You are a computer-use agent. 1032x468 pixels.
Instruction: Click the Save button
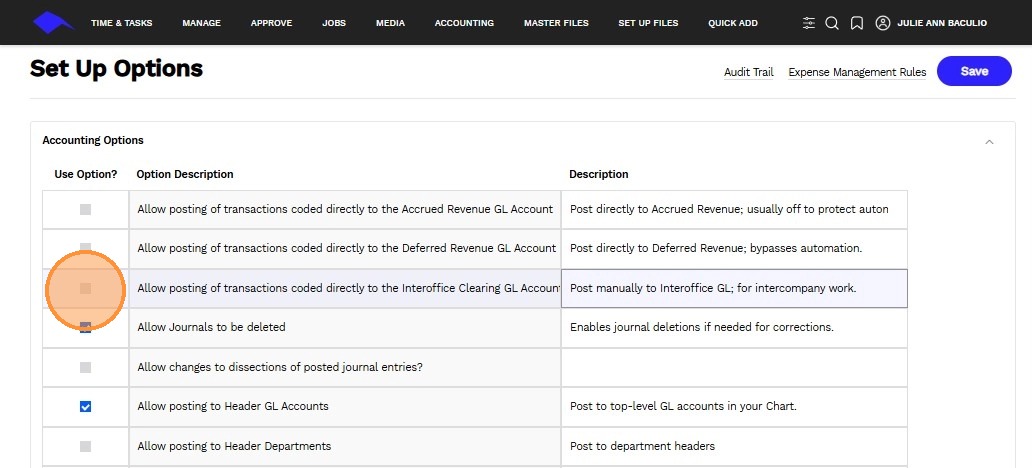[x=974, y=71]
